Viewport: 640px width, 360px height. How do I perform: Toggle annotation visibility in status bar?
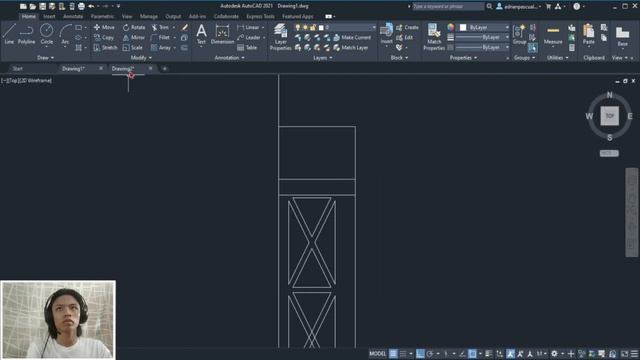pyautogui.click(x=510, y=353)
